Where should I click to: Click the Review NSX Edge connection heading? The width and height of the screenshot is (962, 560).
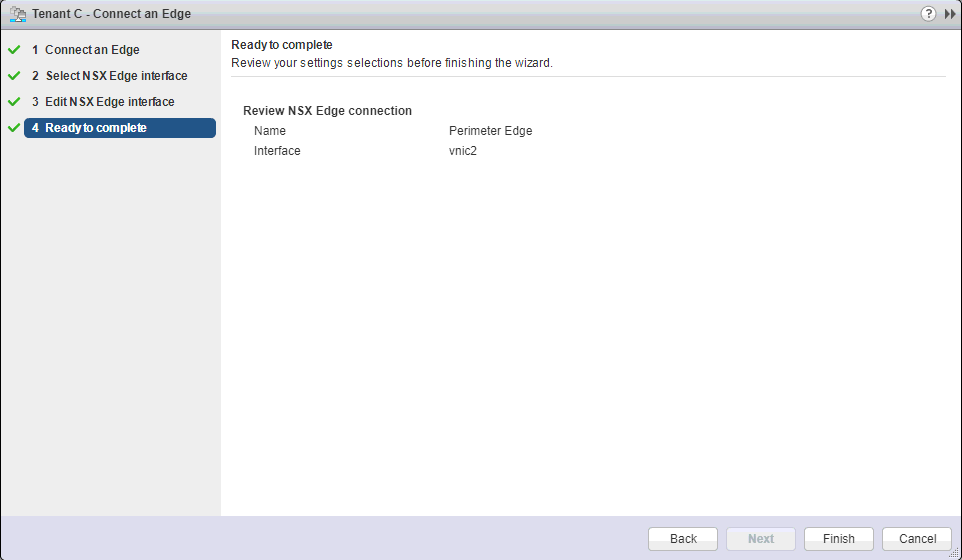point(327,111)
